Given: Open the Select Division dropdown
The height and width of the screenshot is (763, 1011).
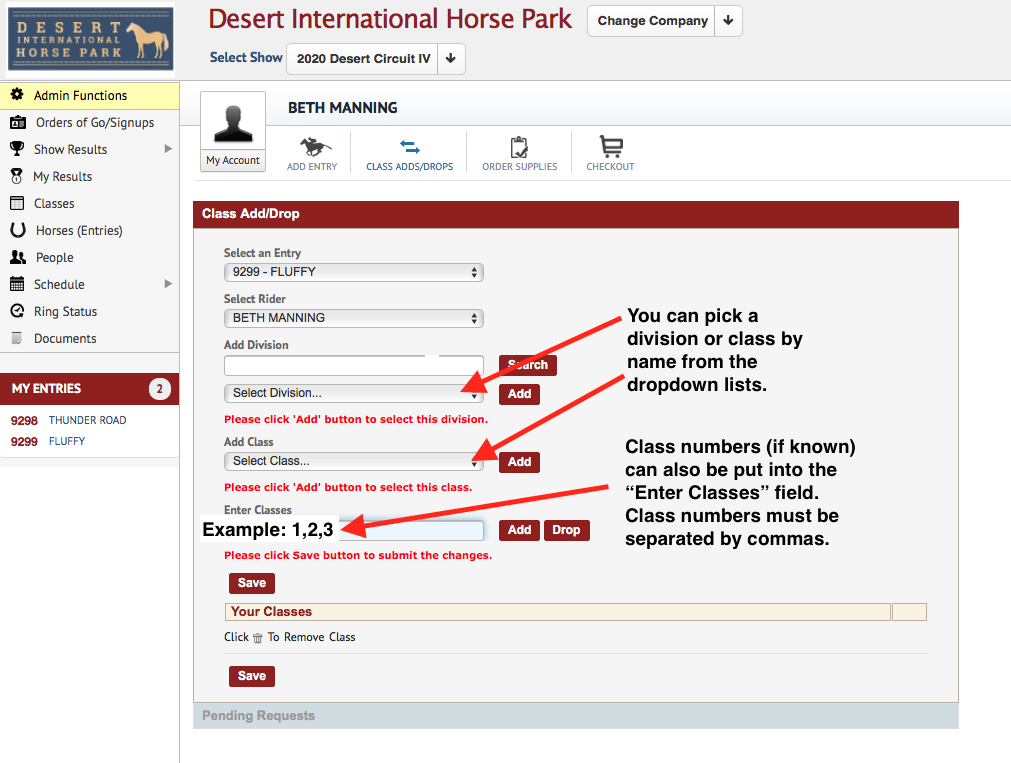Looking at the screenshot, I should tap(353, 393).
